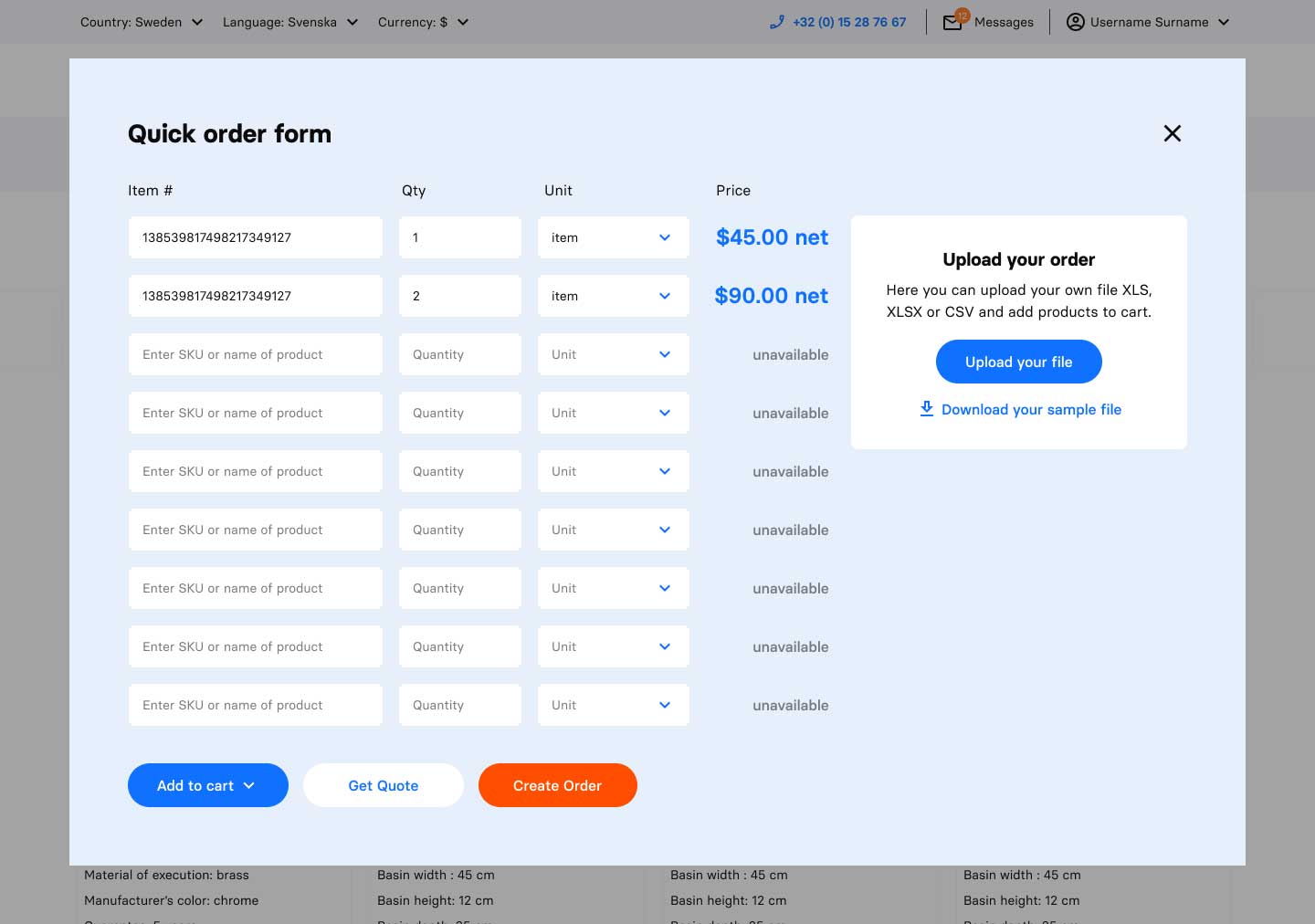Click Quantity field in last row
The height and width of the screenshot is (924, 1315).
point(460,705)
